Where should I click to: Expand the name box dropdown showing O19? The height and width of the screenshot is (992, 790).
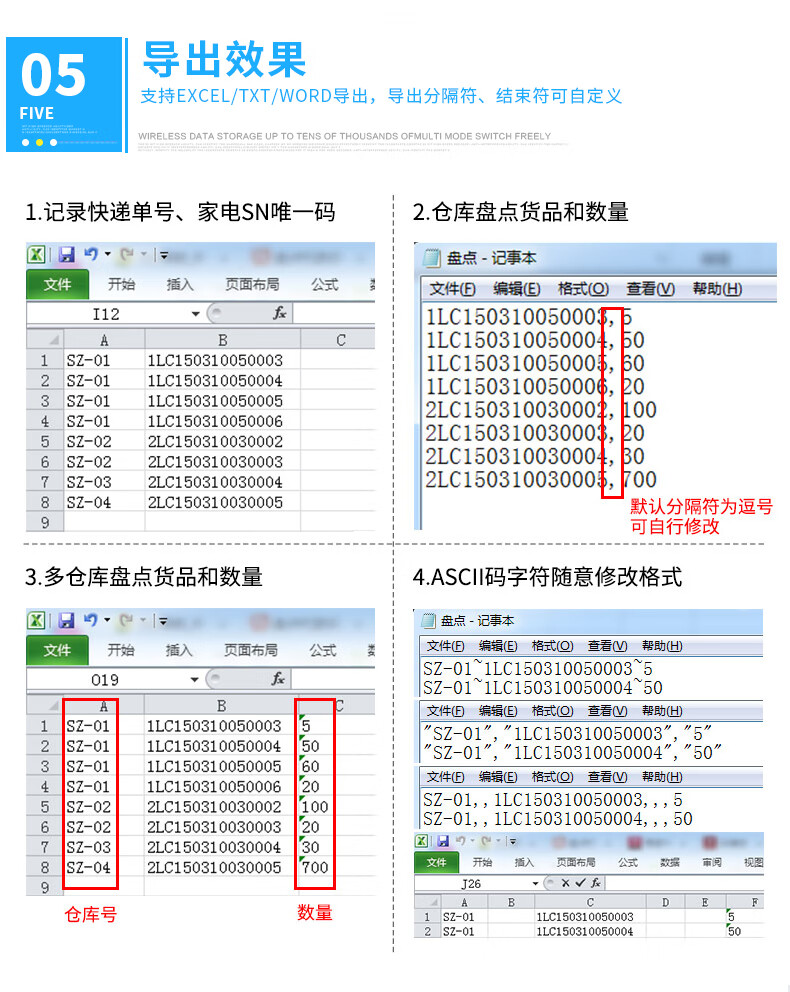196,680
